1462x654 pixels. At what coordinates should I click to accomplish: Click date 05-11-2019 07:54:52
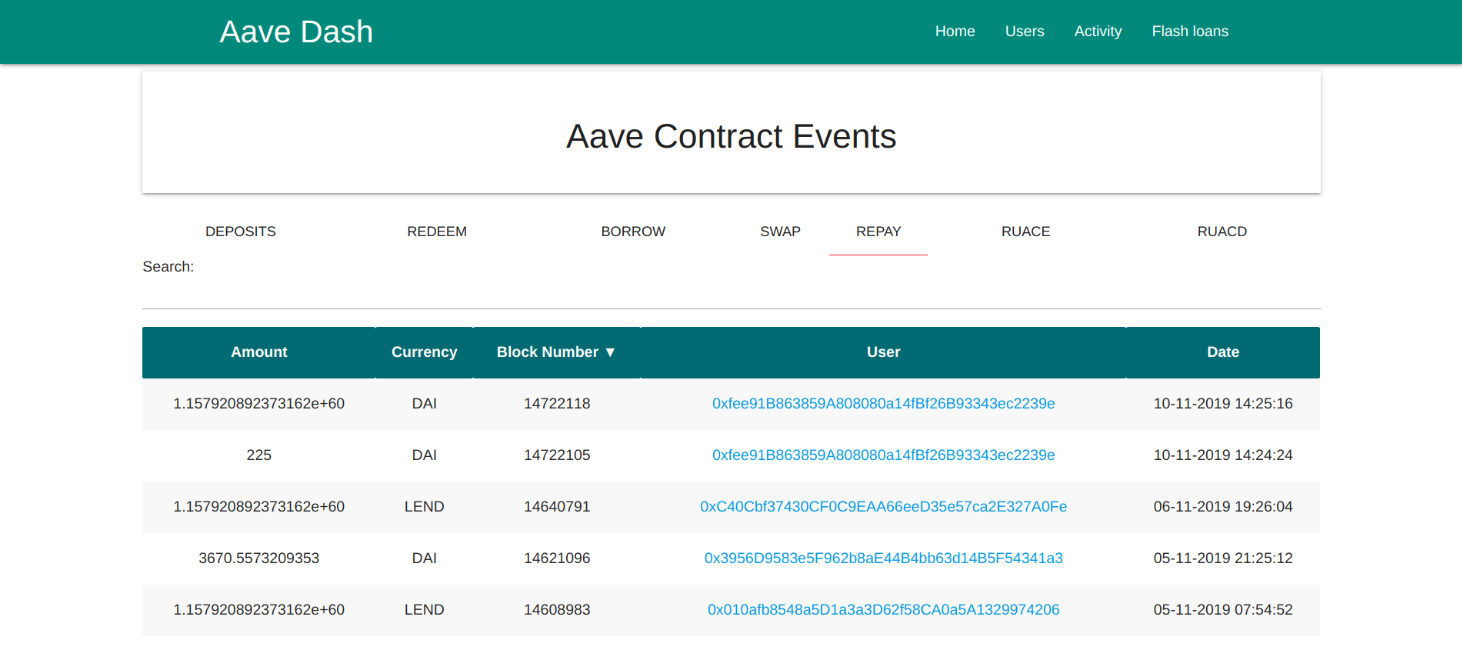pyautogui.click(x=1223, y=610)
